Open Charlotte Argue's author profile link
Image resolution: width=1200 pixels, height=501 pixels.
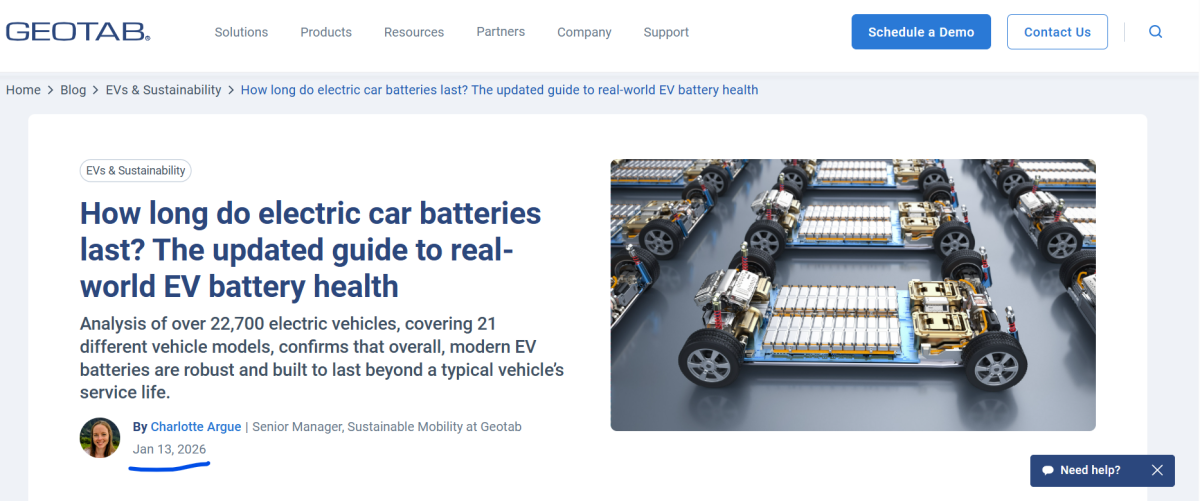click(196, 427)
